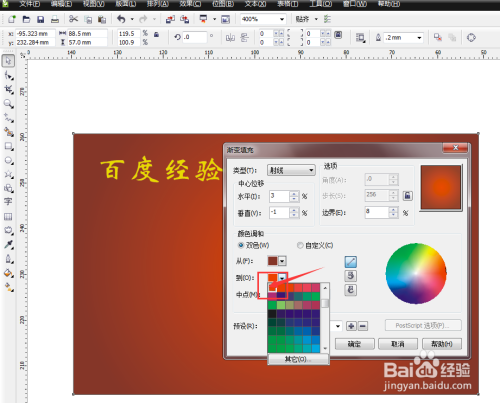The width and height of the screenshot is (500, 403).
Task: Select the Shape tool in toolbox
Action: pyautogui.click(x=8, y=75)
